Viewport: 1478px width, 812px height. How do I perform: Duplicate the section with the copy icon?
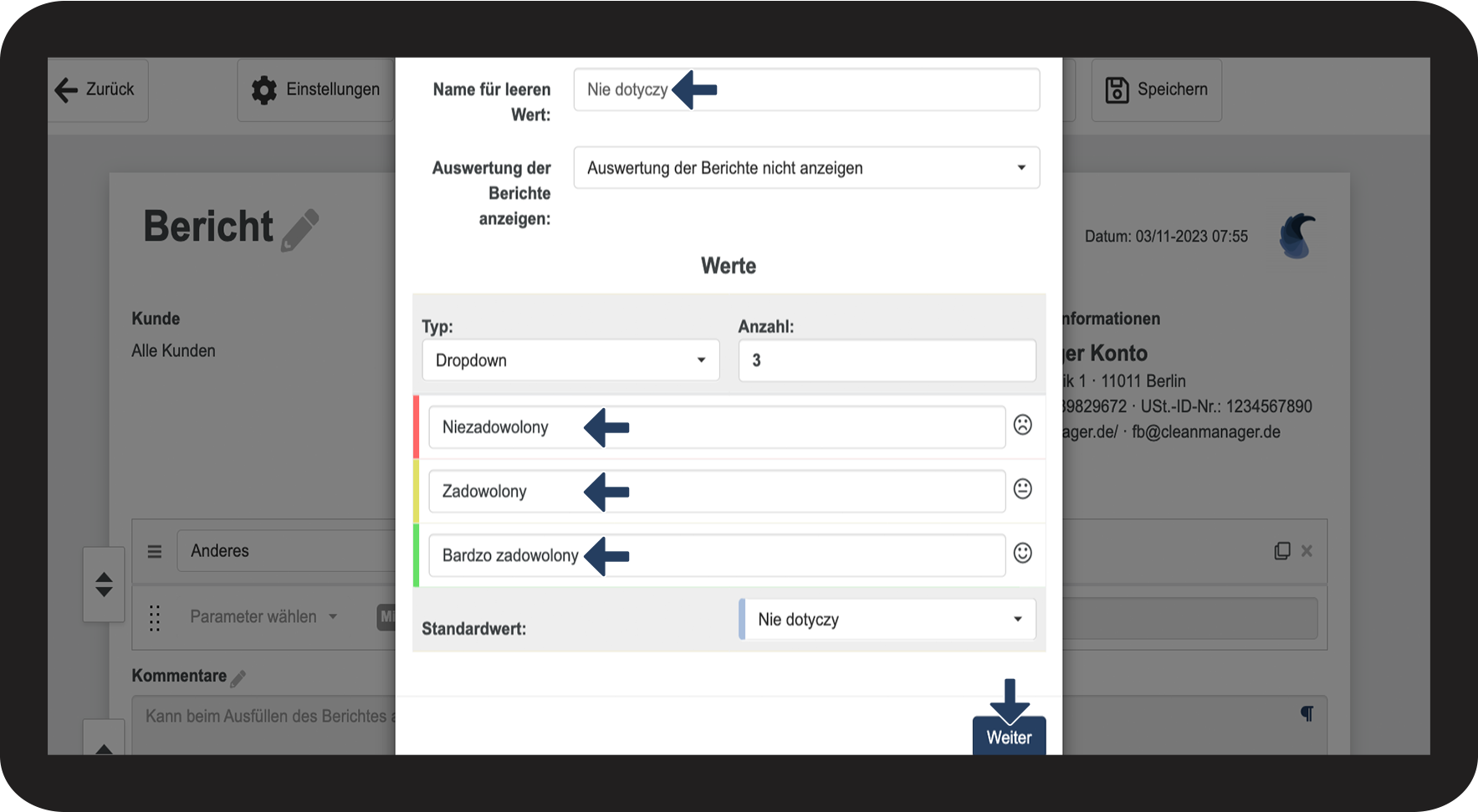click(x=1281, y=551)
